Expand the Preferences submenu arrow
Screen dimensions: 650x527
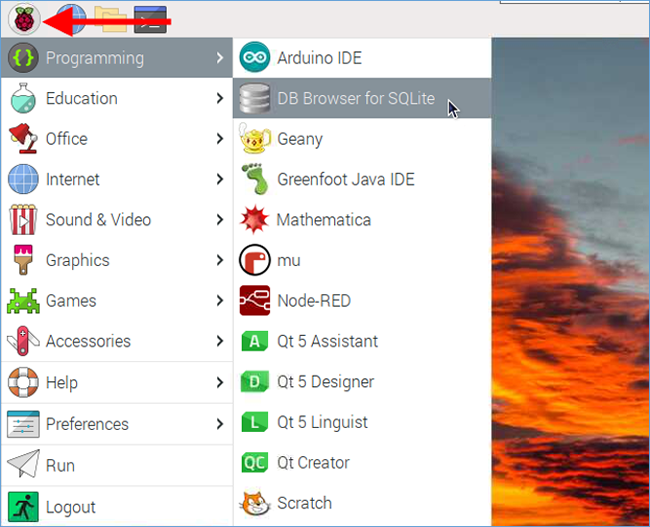coord(220,424)
